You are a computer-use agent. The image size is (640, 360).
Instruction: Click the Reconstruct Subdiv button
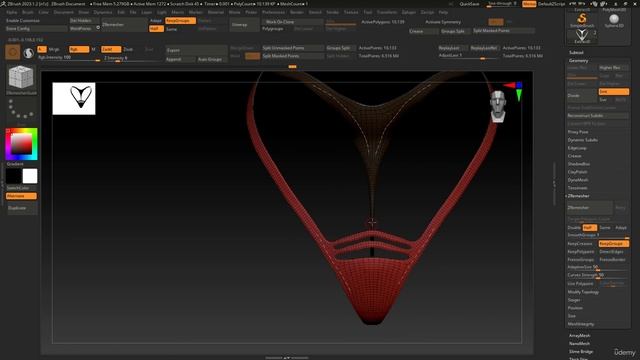598,116
